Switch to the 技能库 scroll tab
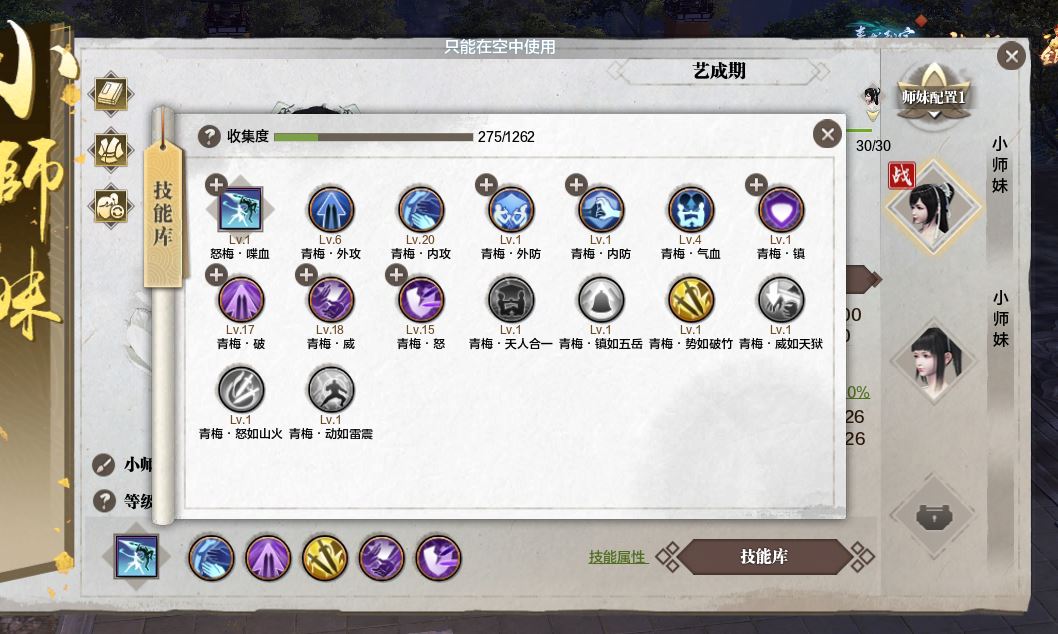Viewport: 1058px width, 634px height. [x=163, y=212]
